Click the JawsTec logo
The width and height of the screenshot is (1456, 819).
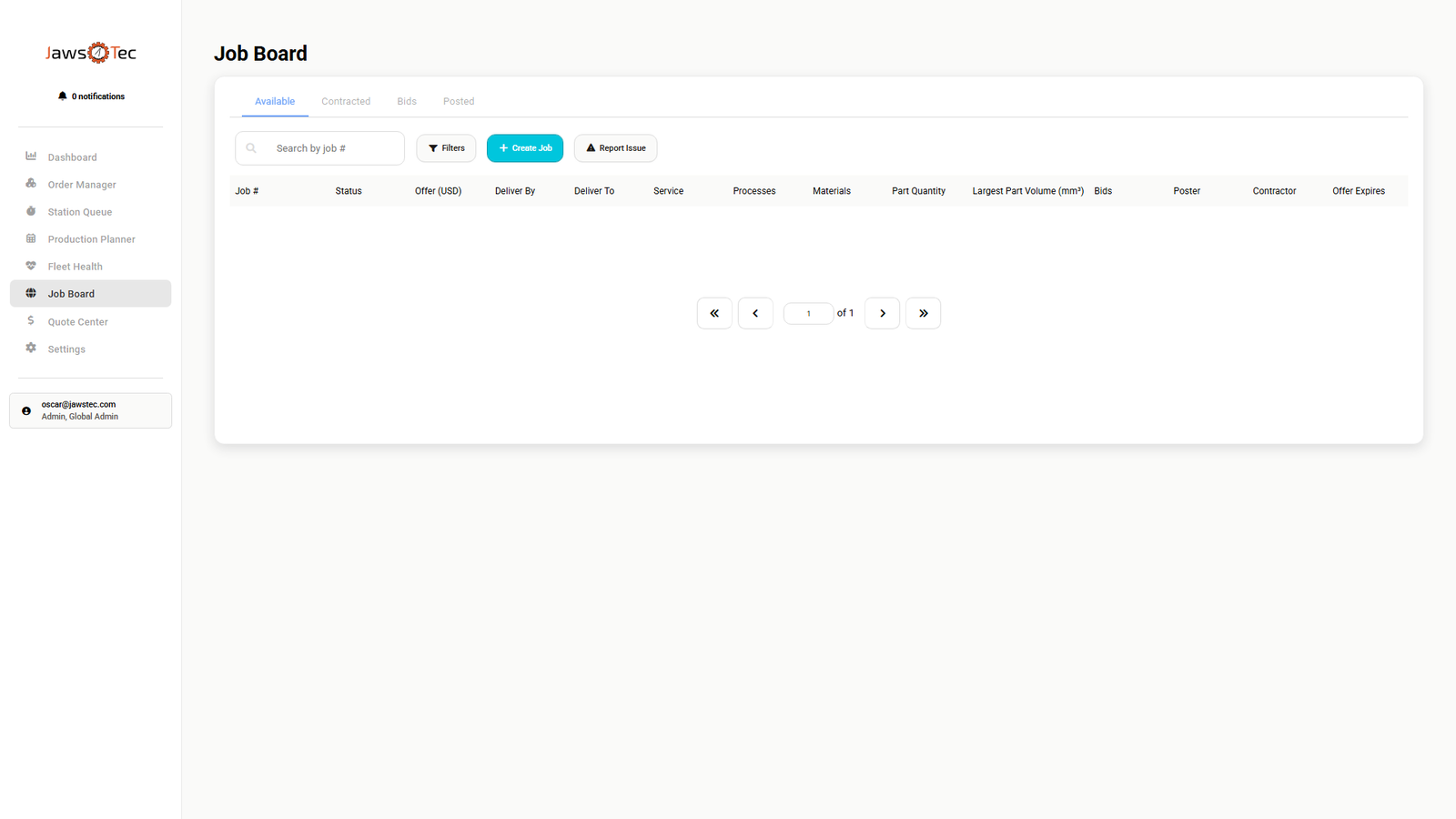[x=91, y=53]
